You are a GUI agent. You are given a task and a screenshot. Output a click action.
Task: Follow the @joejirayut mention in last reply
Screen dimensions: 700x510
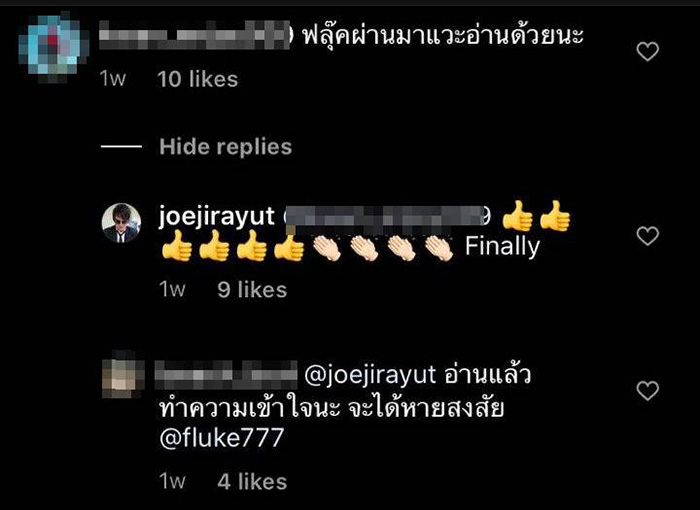pos(370,374)
